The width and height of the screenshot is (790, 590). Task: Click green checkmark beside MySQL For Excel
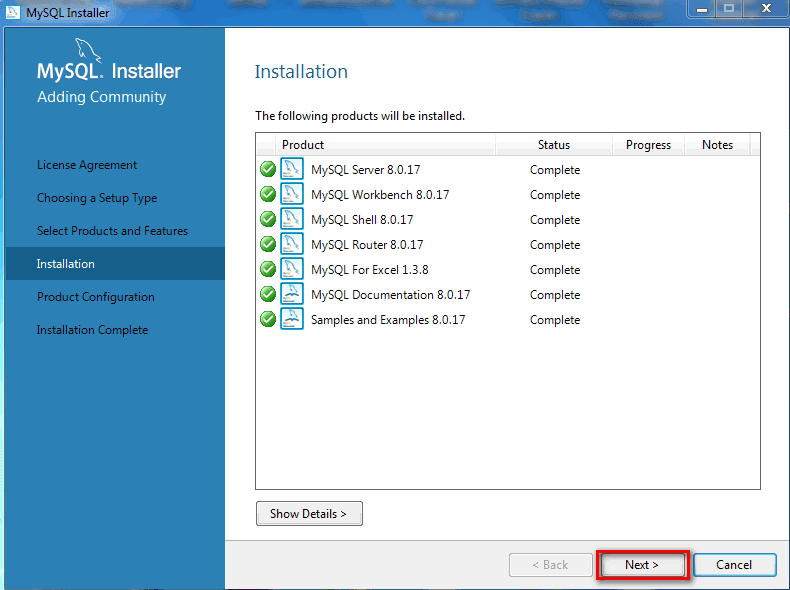268,269
